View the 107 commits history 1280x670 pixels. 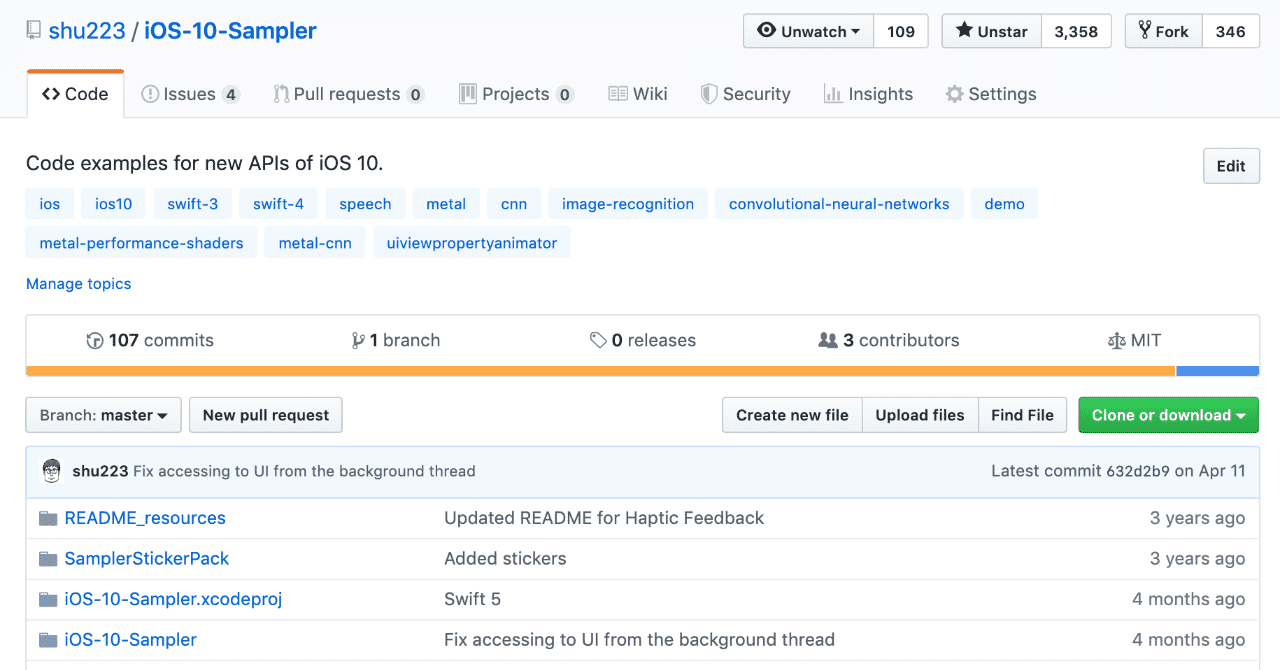[151, 341]
